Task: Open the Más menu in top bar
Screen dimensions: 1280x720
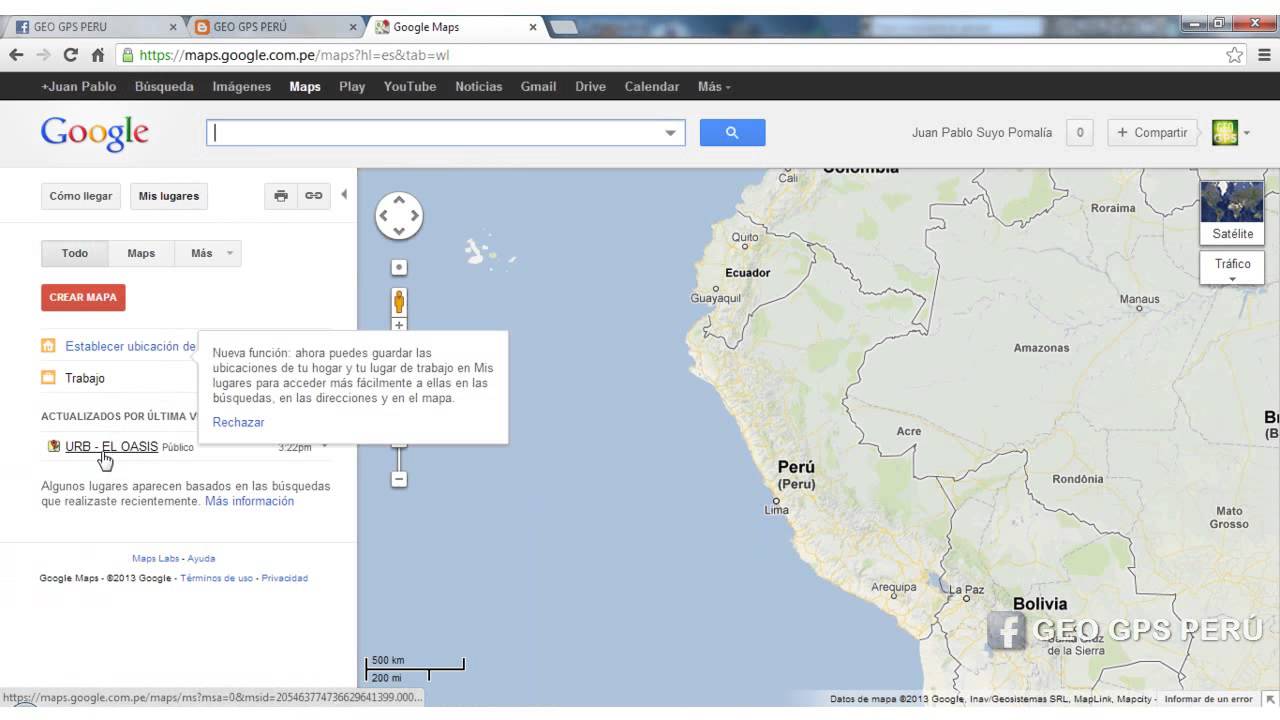Action: point(714,86)
